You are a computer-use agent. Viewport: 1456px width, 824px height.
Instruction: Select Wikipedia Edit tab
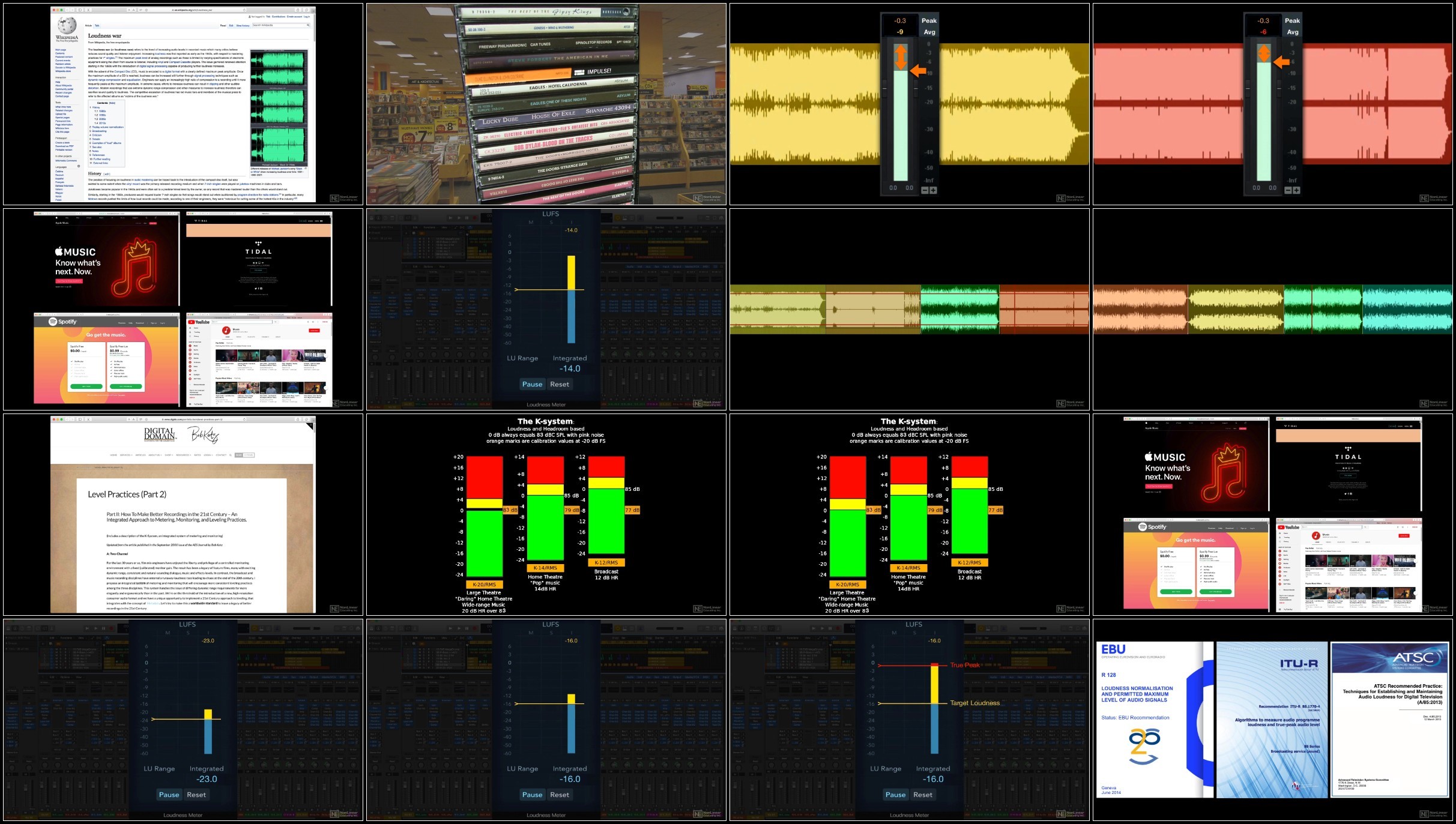231,26
